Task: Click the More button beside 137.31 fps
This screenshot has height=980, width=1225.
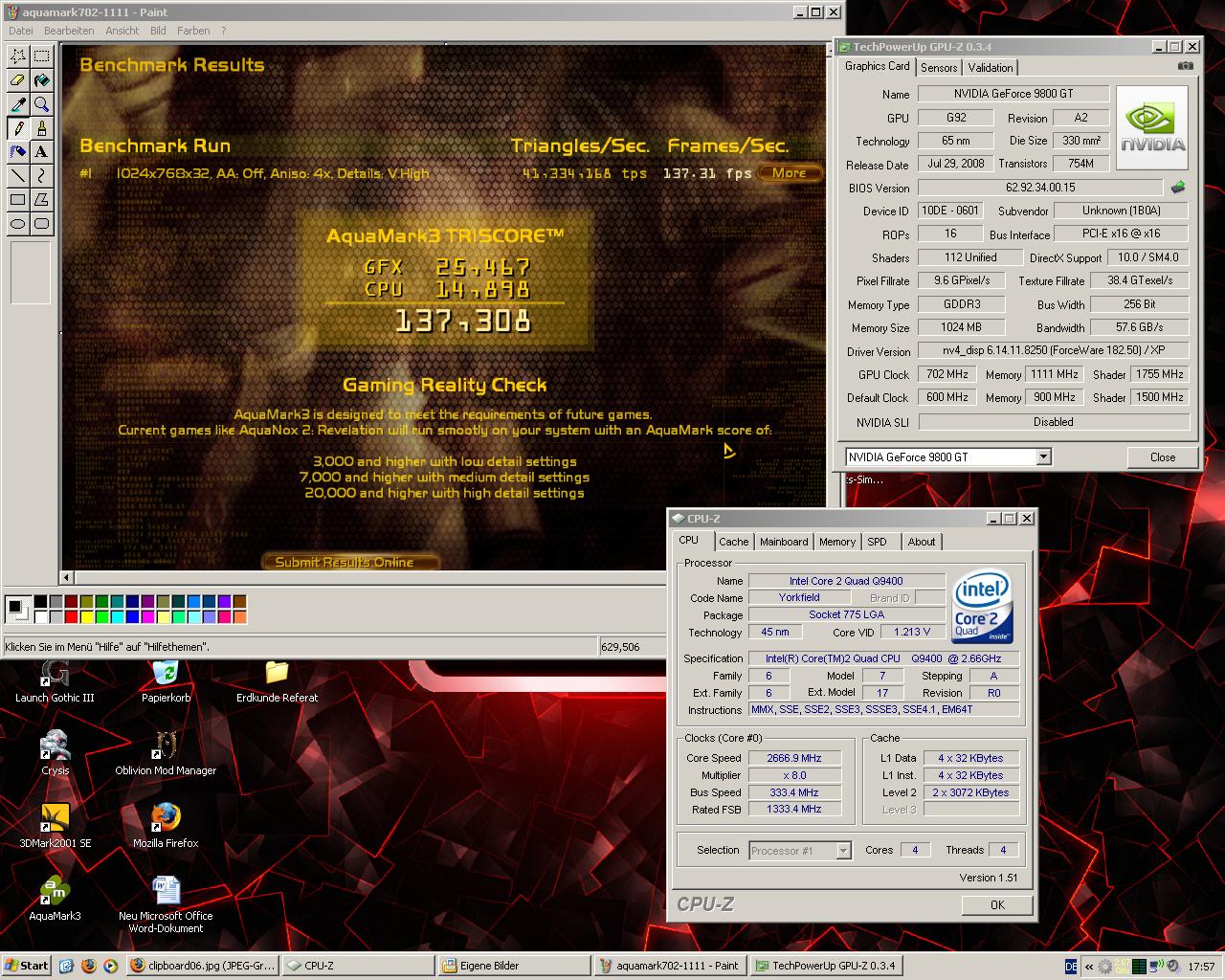Action: (790, 173)
